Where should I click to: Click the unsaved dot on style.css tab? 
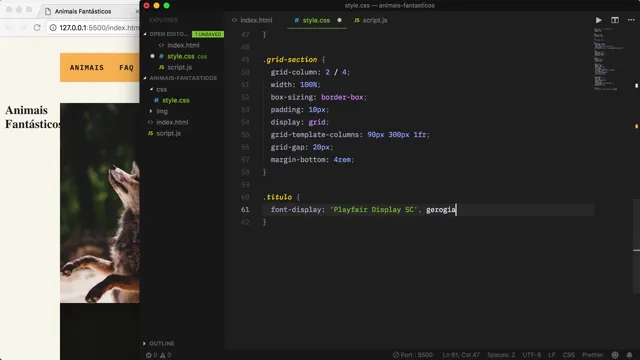point(339,20)
